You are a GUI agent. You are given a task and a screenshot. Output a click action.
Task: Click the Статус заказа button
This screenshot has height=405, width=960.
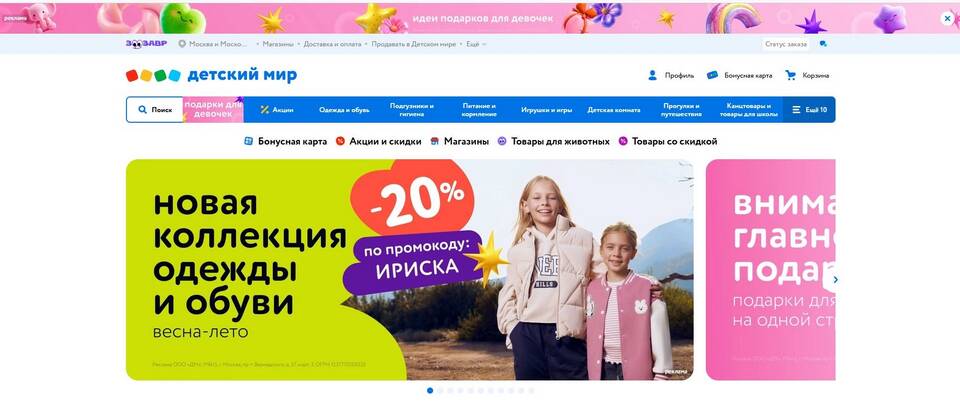786,44
